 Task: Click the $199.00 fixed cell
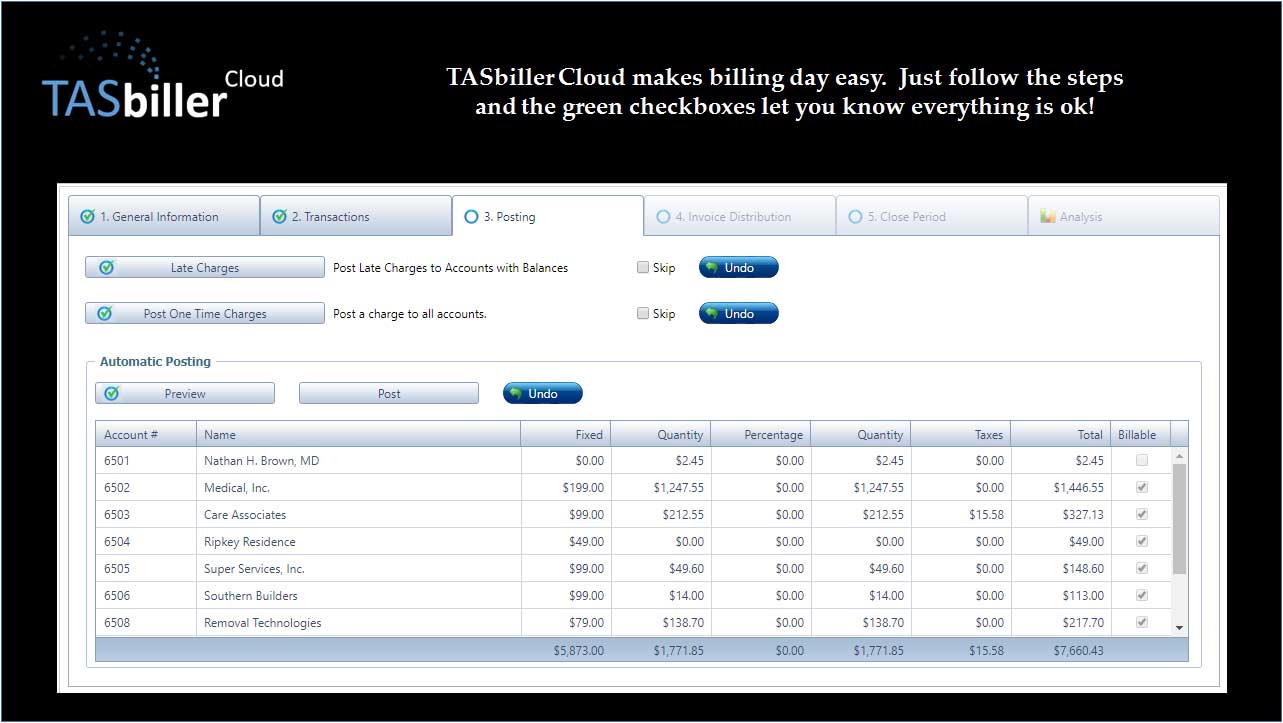click(x=566, y=488)
